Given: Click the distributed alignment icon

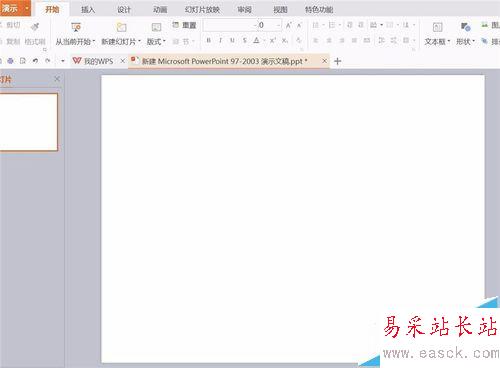Looking at the screenshot, I should 367,40.
